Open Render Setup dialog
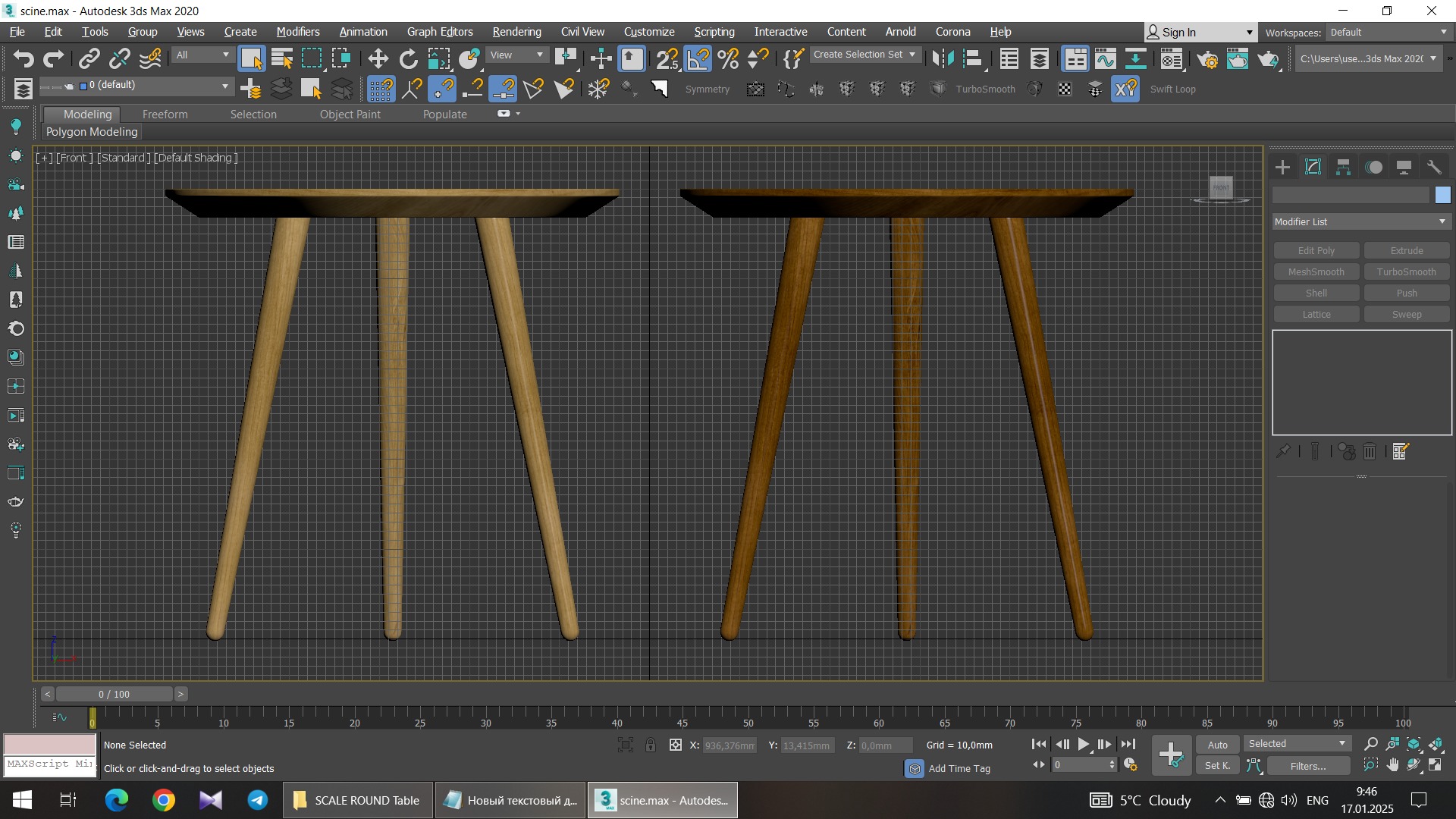Screen dimensions: 1456x819 point(1207,58)
